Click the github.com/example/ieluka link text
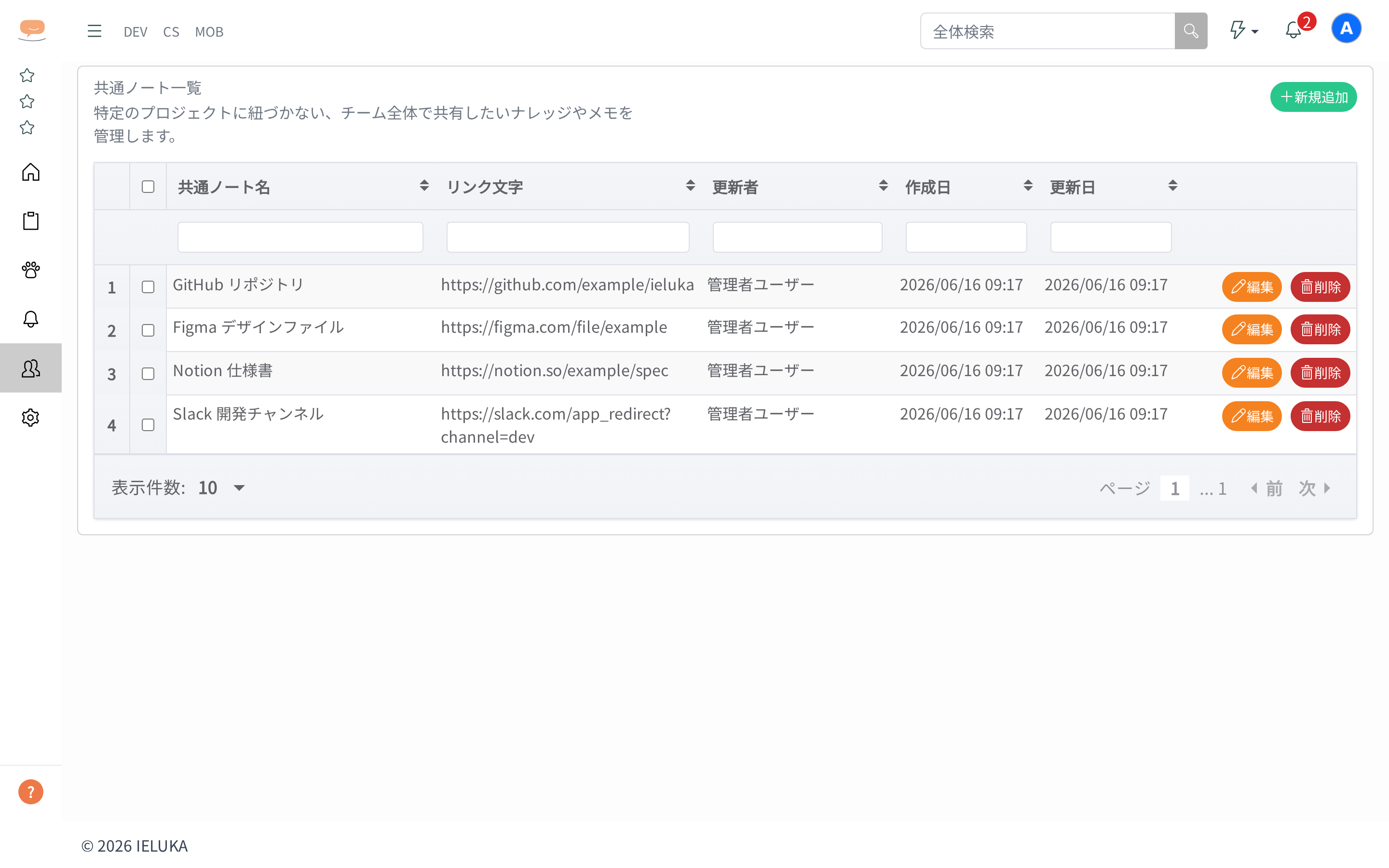 (x=567, y=285)
